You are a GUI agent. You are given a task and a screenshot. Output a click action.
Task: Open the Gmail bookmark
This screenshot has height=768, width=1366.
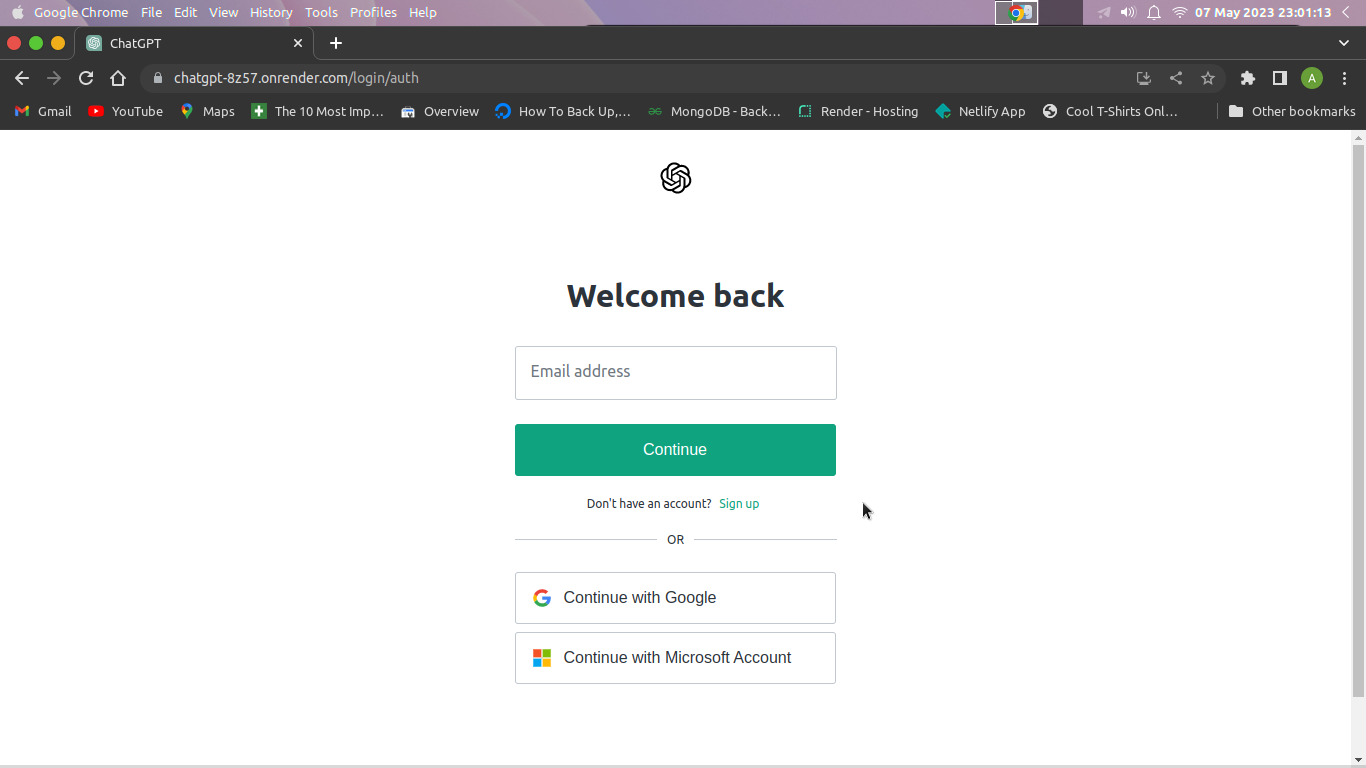[43, 111]
